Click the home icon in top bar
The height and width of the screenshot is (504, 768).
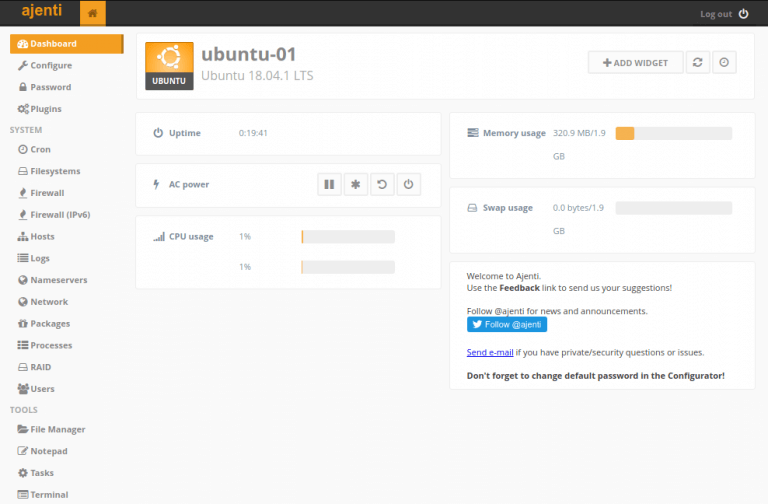click(x=93, y=13)
